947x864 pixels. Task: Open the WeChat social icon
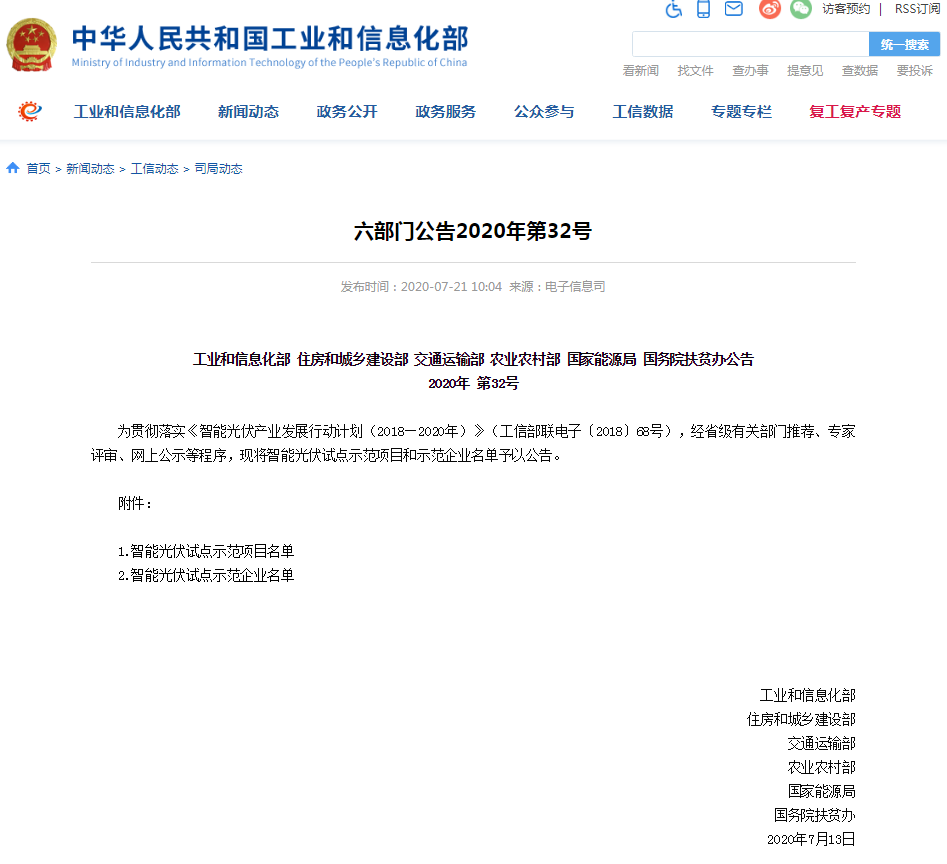(800, 9)
